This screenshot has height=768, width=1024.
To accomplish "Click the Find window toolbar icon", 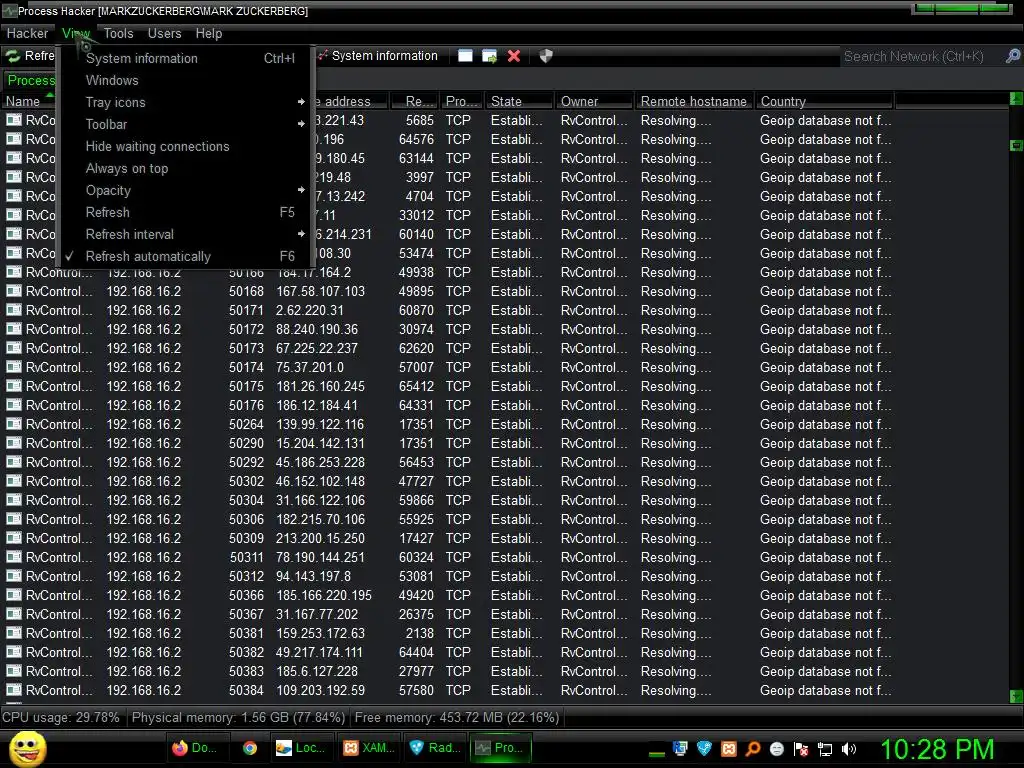I will 465,56.
